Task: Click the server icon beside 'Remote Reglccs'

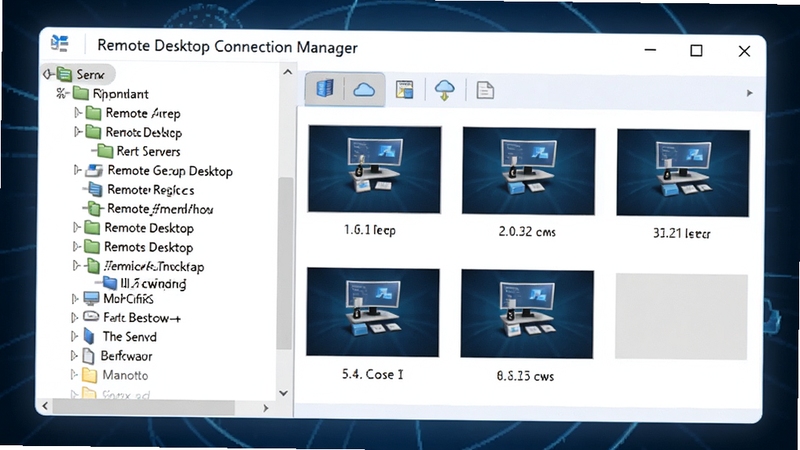Action: (x=95, y=189)
